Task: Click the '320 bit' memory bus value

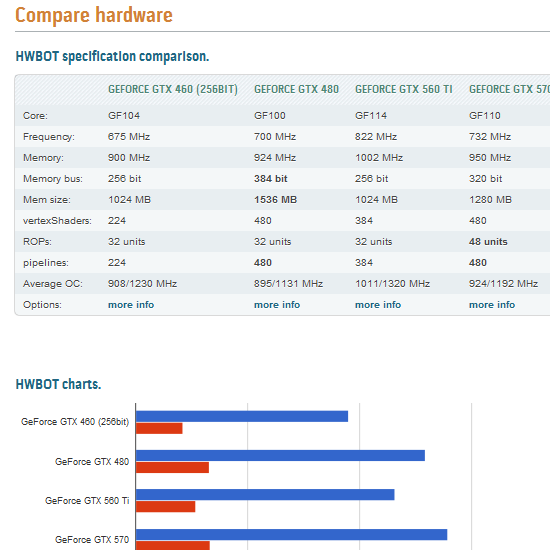Action: click(485, 179)
